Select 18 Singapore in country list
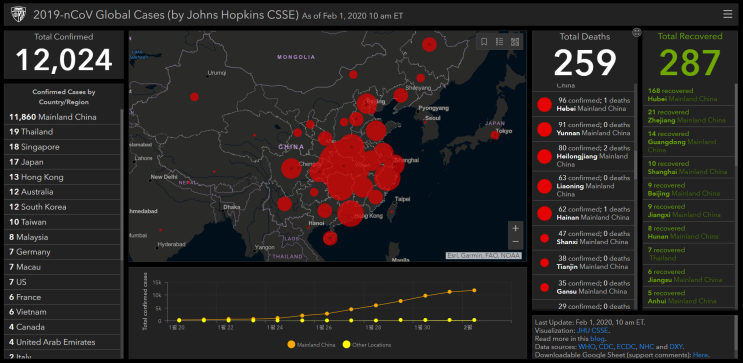 pos(63,147)
